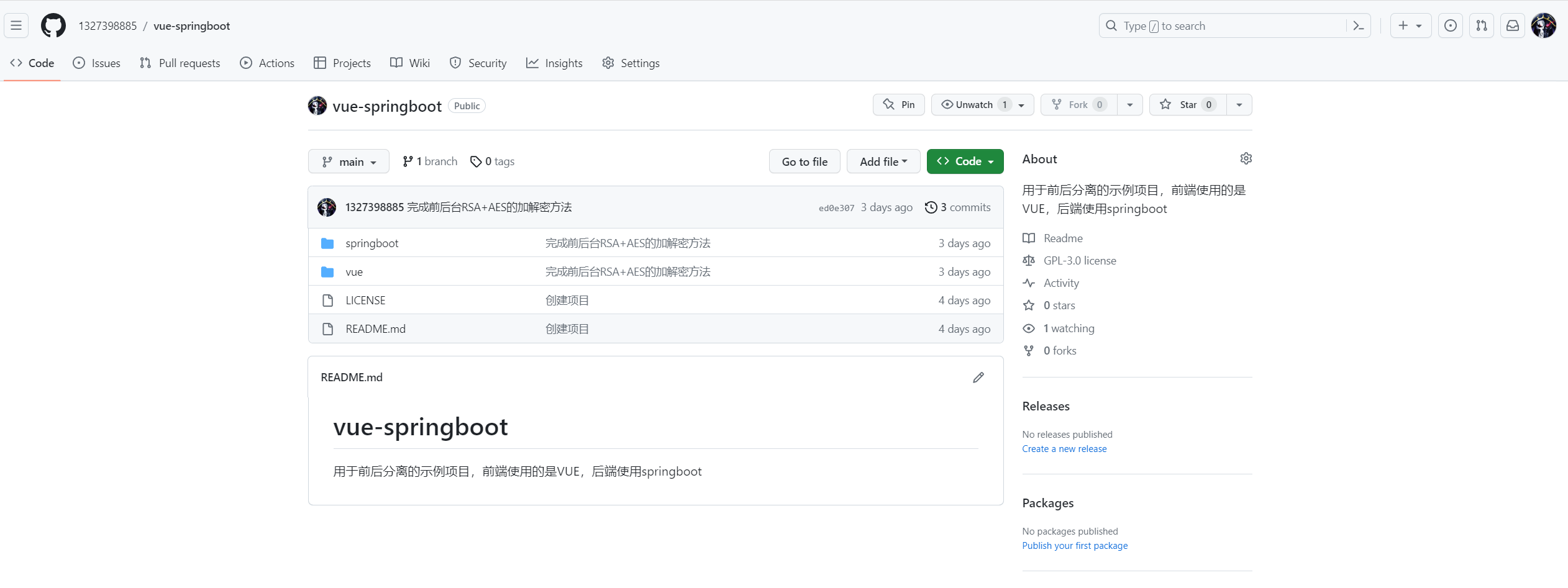The image size is (1568, 588).
Task: Expand the green Code dropdown
Action: pyautogui.click(x=965, y=161)
